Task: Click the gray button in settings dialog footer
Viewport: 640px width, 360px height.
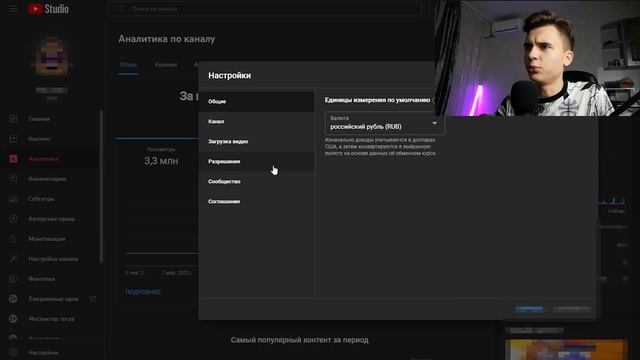Action: [572, 309]
